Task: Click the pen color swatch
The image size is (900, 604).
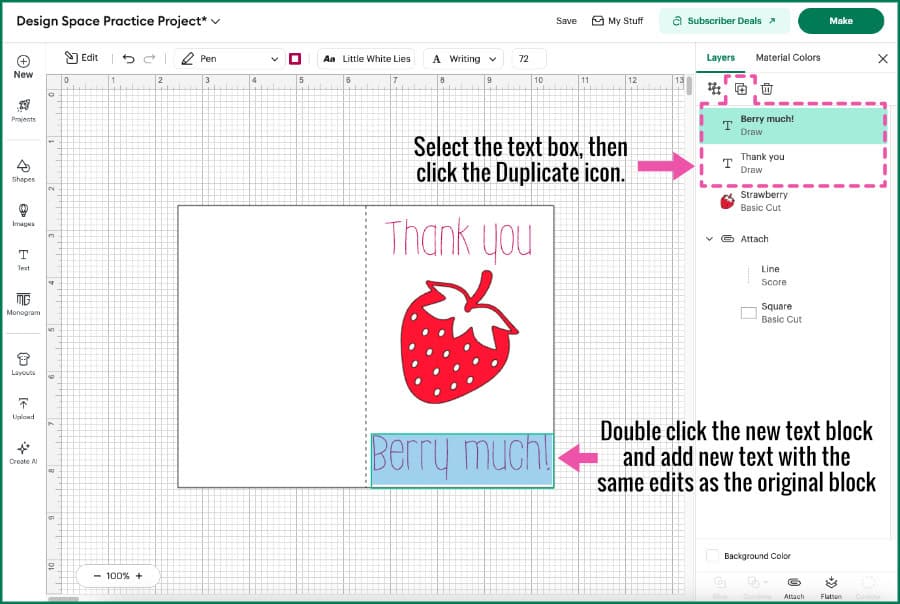Action: pyautogui.click(x=295, y=59)
